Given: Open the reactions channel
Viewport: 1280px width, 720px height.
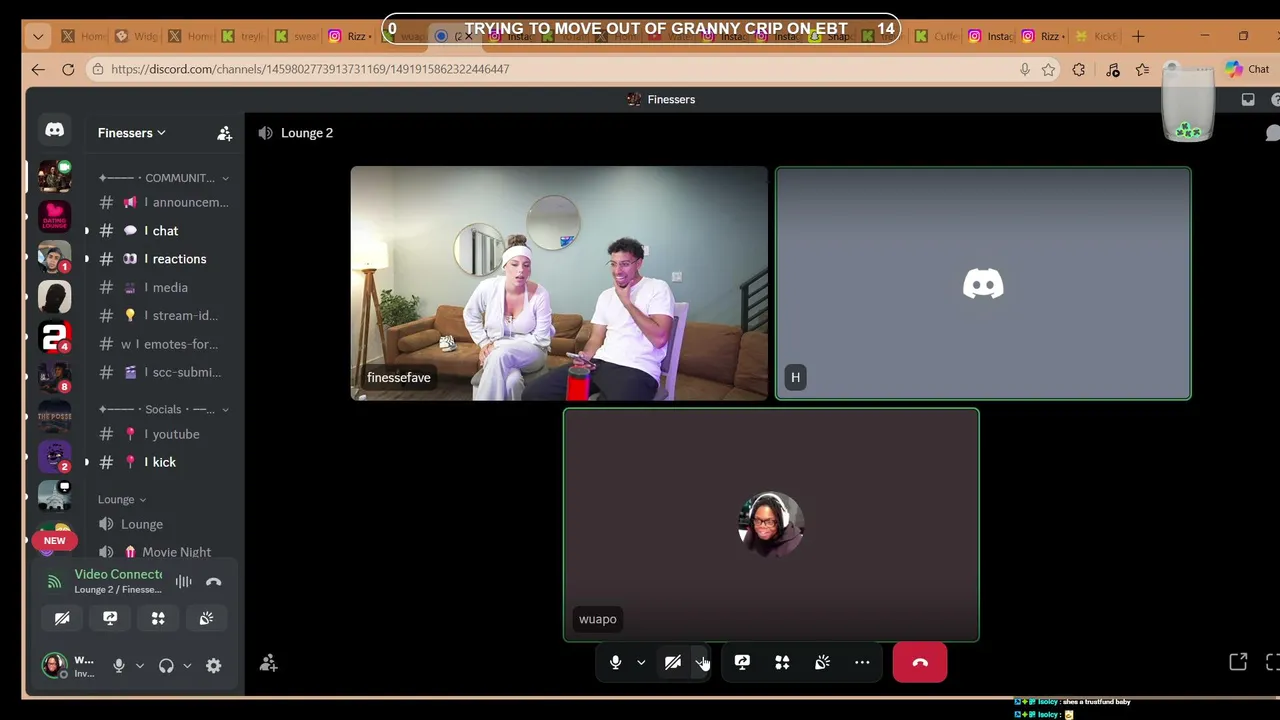Looking at the screenshot, I should click(164, 258).
